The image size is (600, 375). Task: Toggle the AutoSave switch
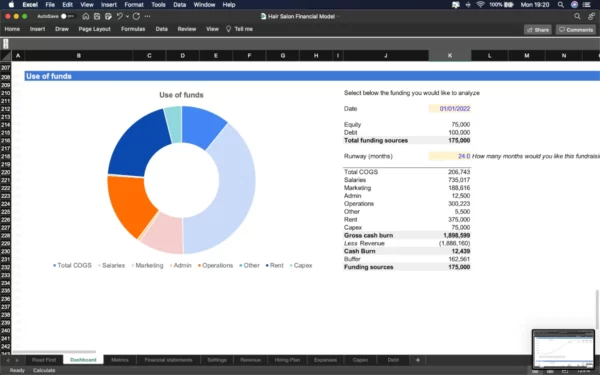click(67, 16)
